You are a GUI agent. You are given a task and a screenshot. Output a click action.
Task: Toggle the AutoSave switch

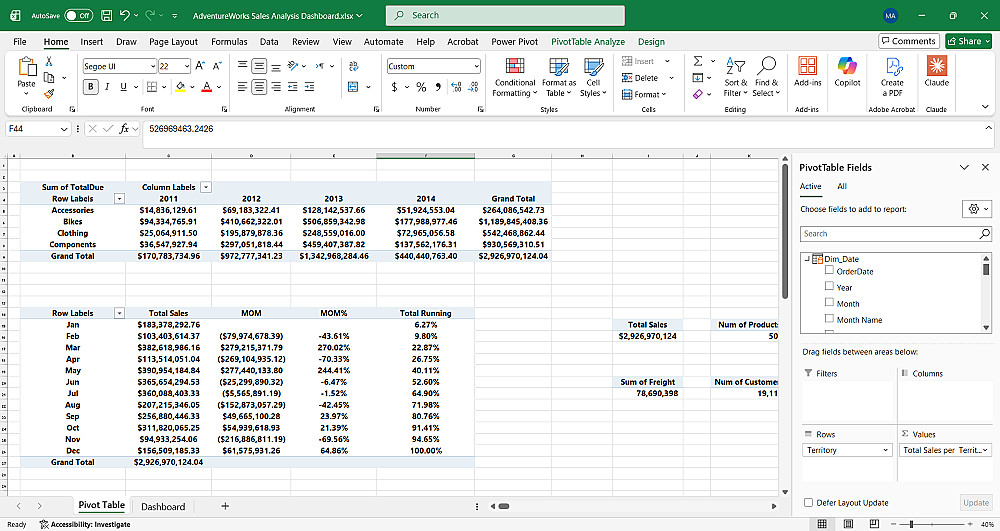tap(78, 15)
